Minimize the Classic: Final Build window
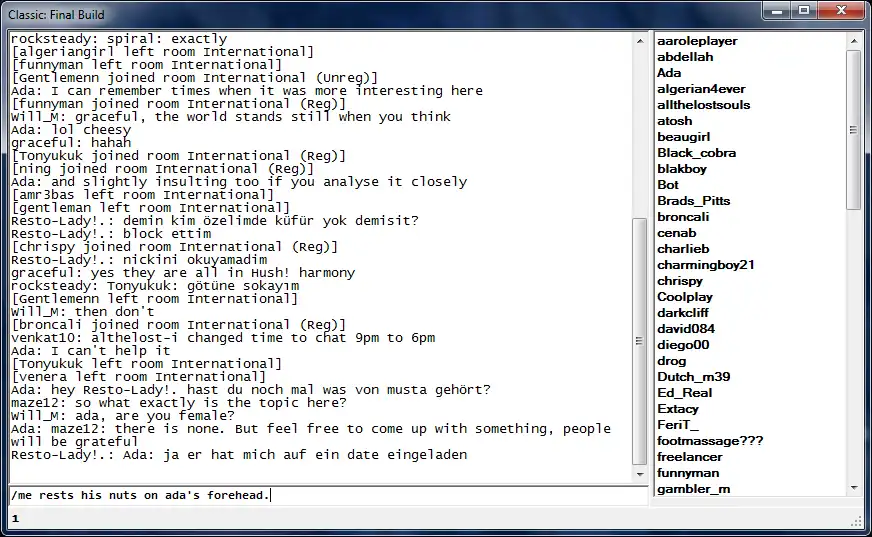872x537 pixels. click(x=777, y=11)
